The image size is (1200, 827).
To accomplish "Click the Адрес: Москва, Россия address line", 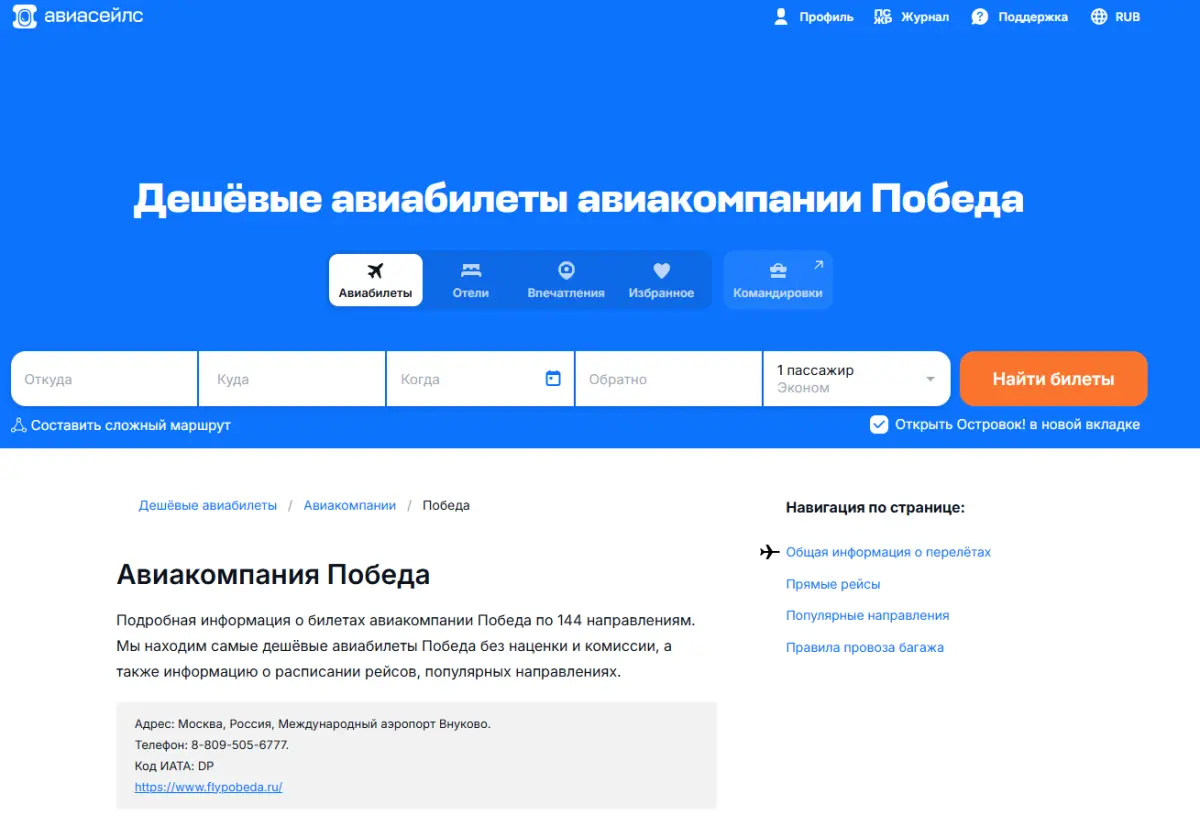I will 312,724.
